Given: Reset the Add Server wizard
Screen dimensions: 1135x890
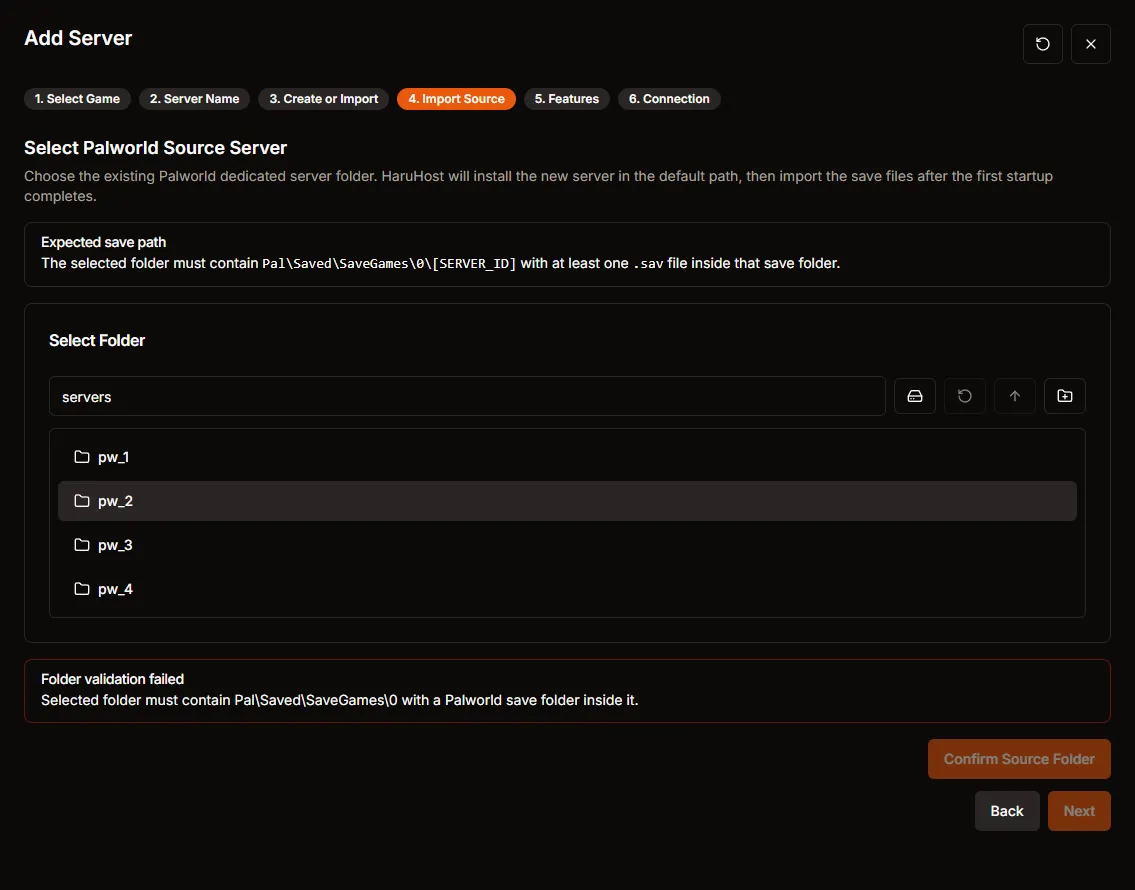Looking at the screenshot, I should (1042, 44).
